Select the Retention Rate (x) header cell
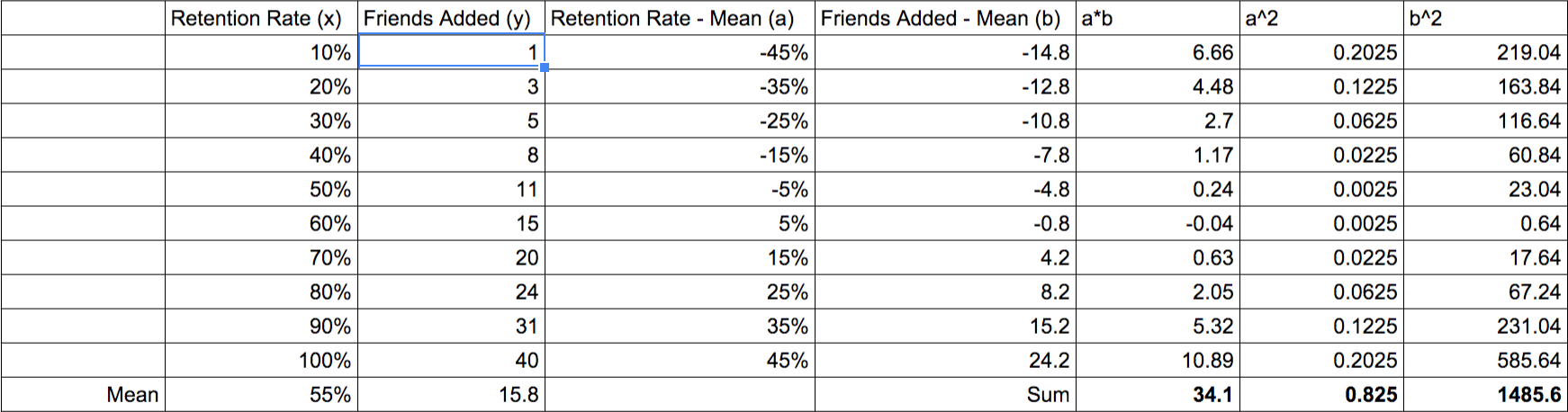This screenshot has height=412, width=1568. 261,18
